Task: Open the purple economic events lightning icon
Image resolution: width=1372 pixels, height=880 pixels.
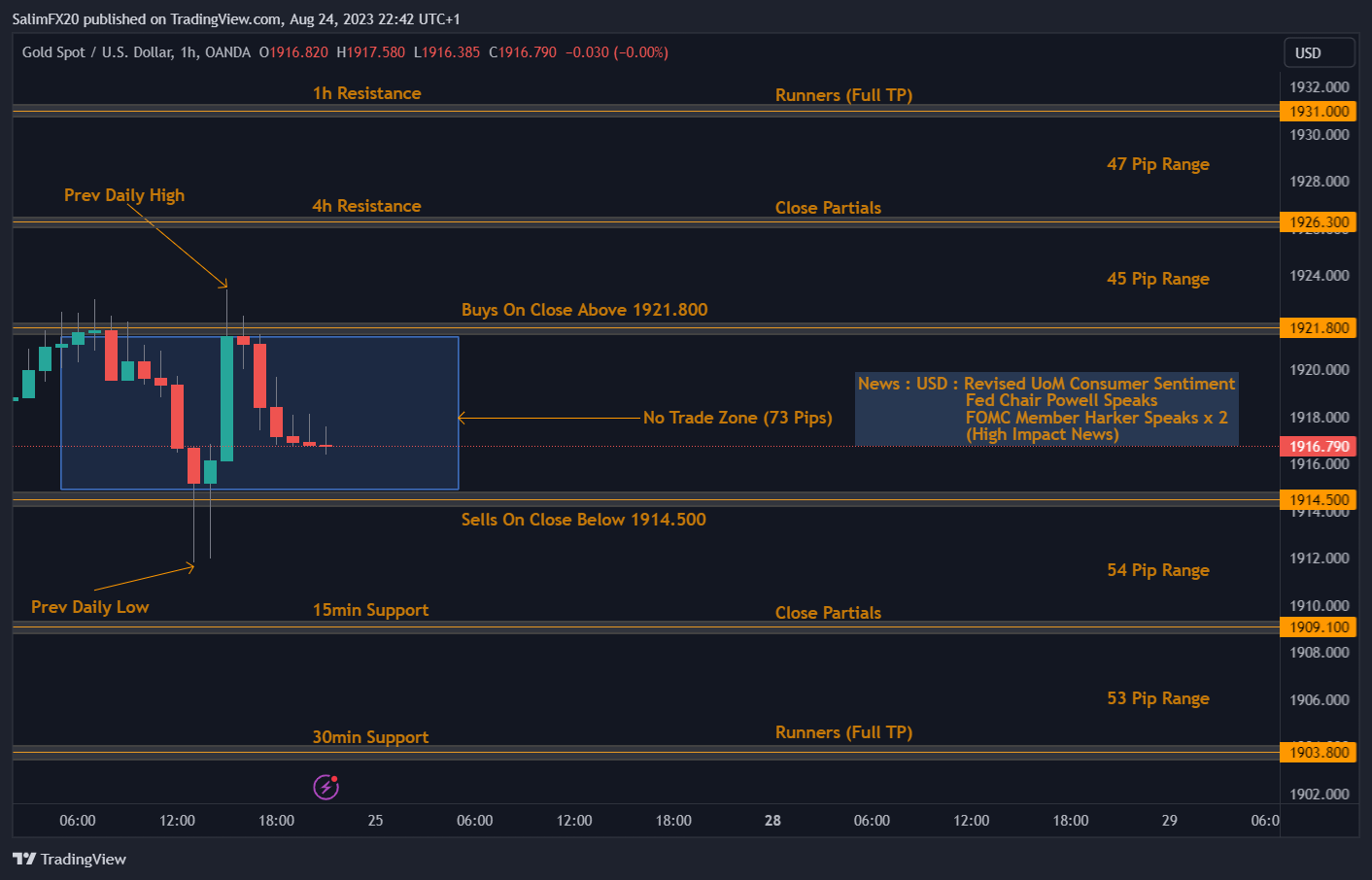Action: 325,787
